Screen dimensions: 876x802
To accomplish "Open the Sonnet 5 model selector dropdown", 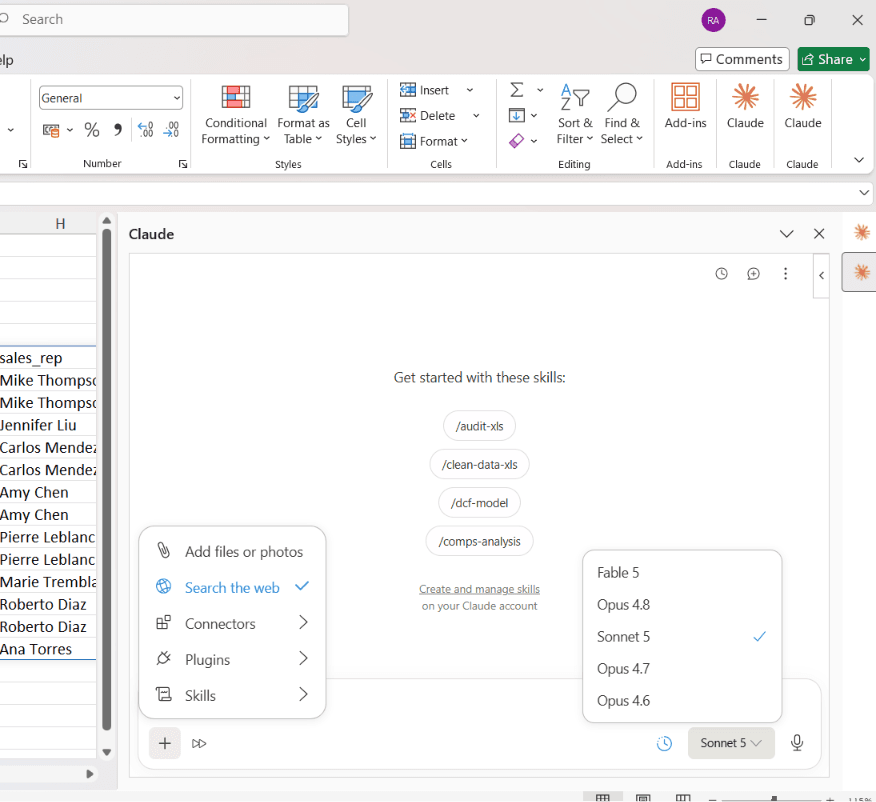I will [731, 743].
